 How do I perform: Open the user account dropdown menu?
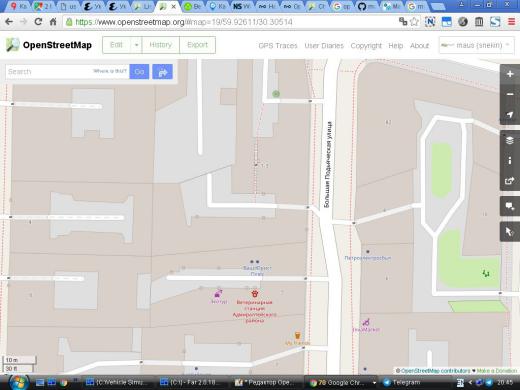[476, 45]
